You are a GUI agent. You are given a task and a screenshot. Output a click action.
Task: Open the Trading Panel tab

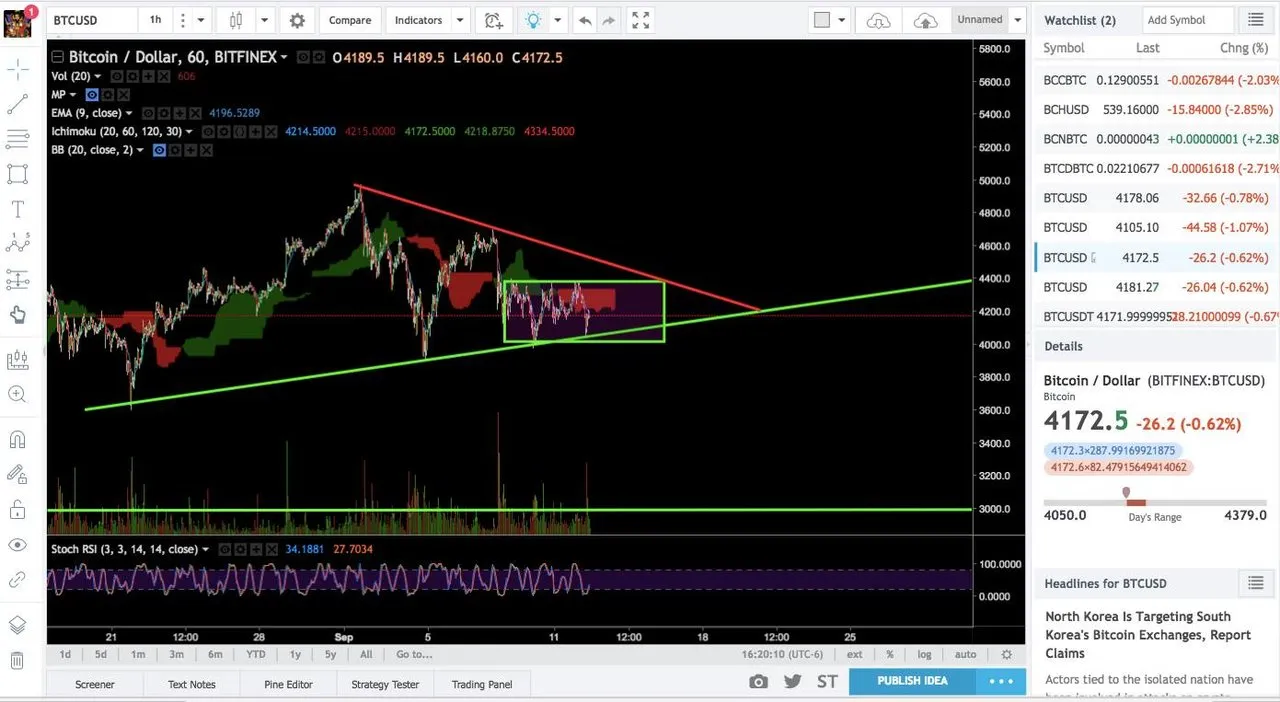click(482, 684)
